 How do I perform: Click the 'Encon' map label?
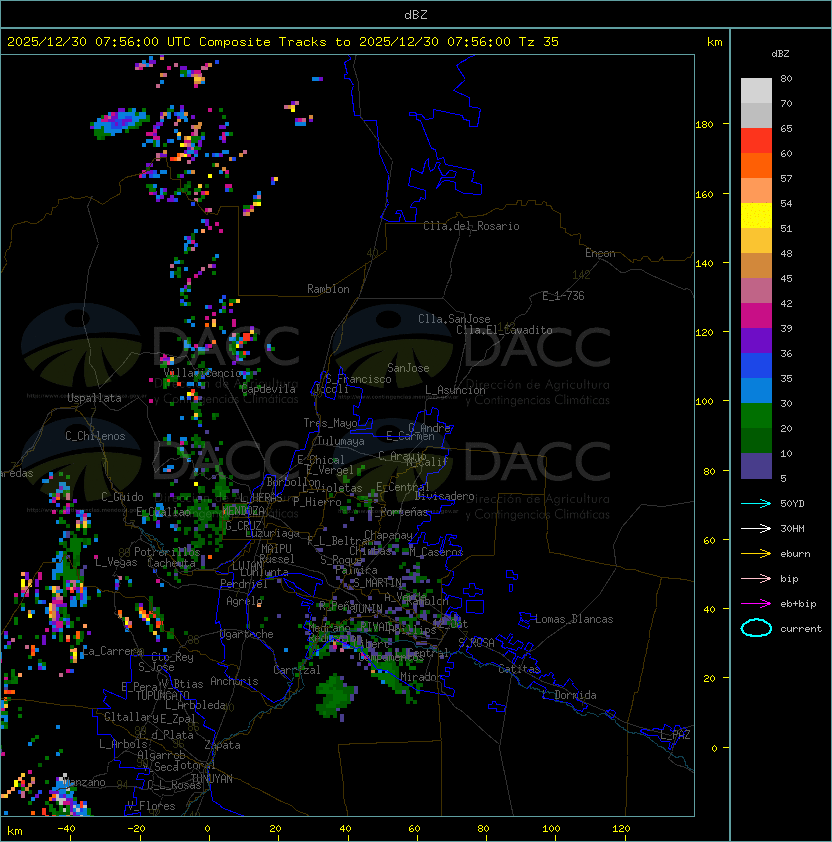coord(600,253)
